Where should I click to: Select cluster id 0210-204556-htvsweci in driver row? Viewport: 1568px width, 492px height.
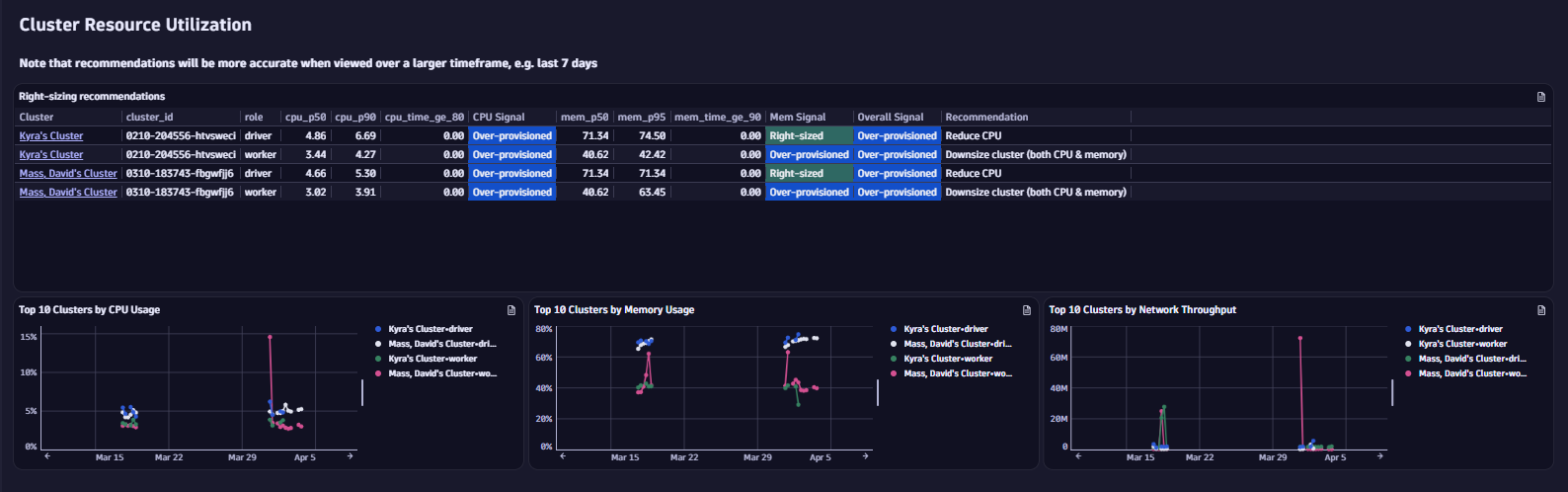[181, 136]
